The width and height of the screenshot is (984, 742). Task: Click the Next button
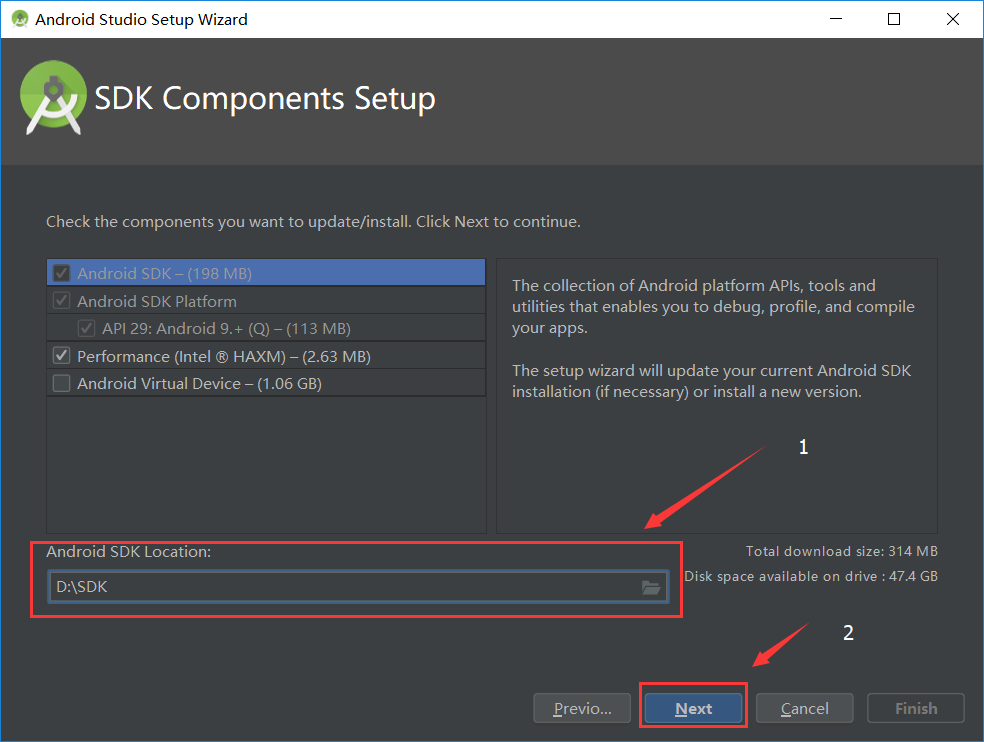693,708
